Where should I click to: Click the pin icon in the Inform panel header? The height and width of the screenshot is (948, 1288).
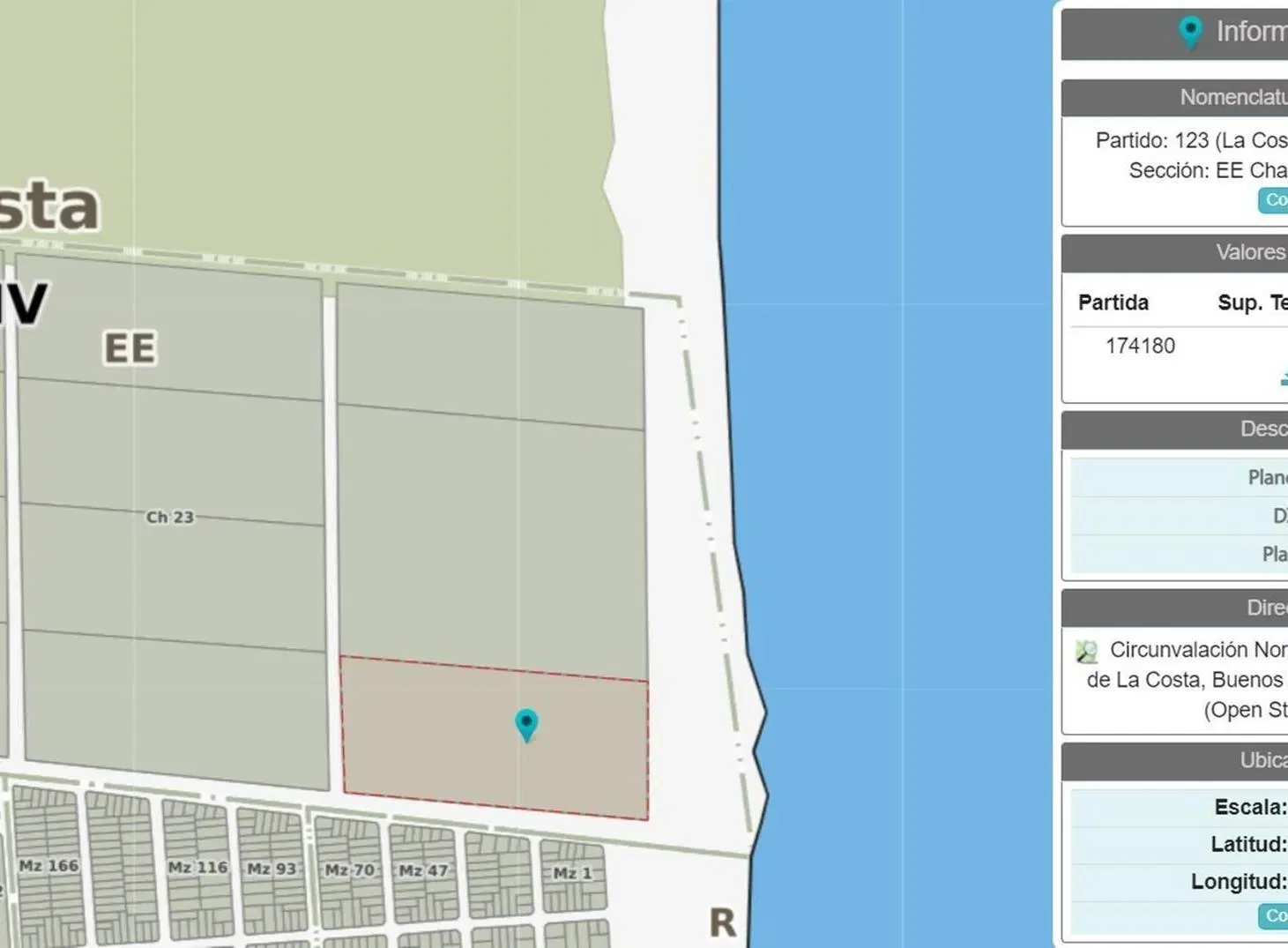(1190, 32)
